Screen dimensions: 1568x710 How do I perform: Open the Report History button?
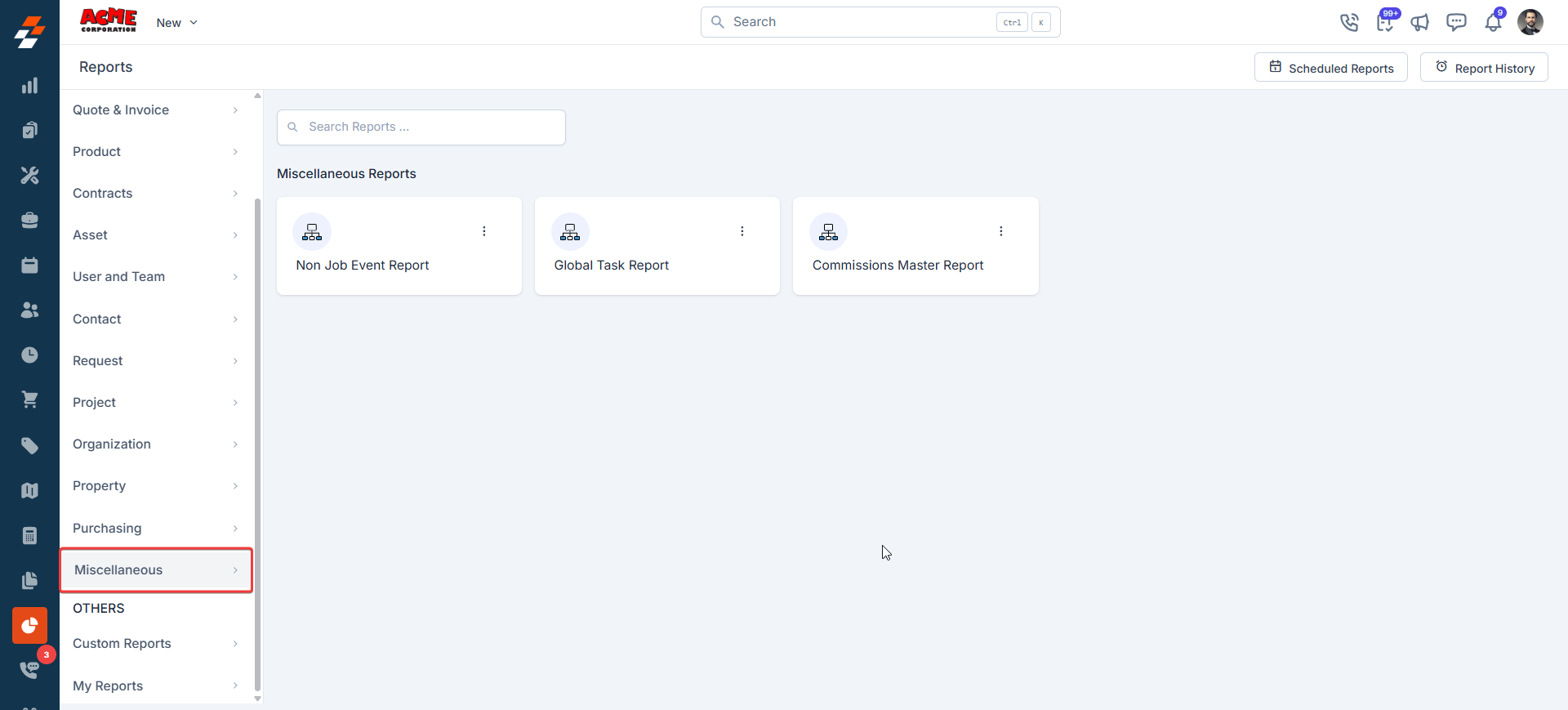(1484, 68)
